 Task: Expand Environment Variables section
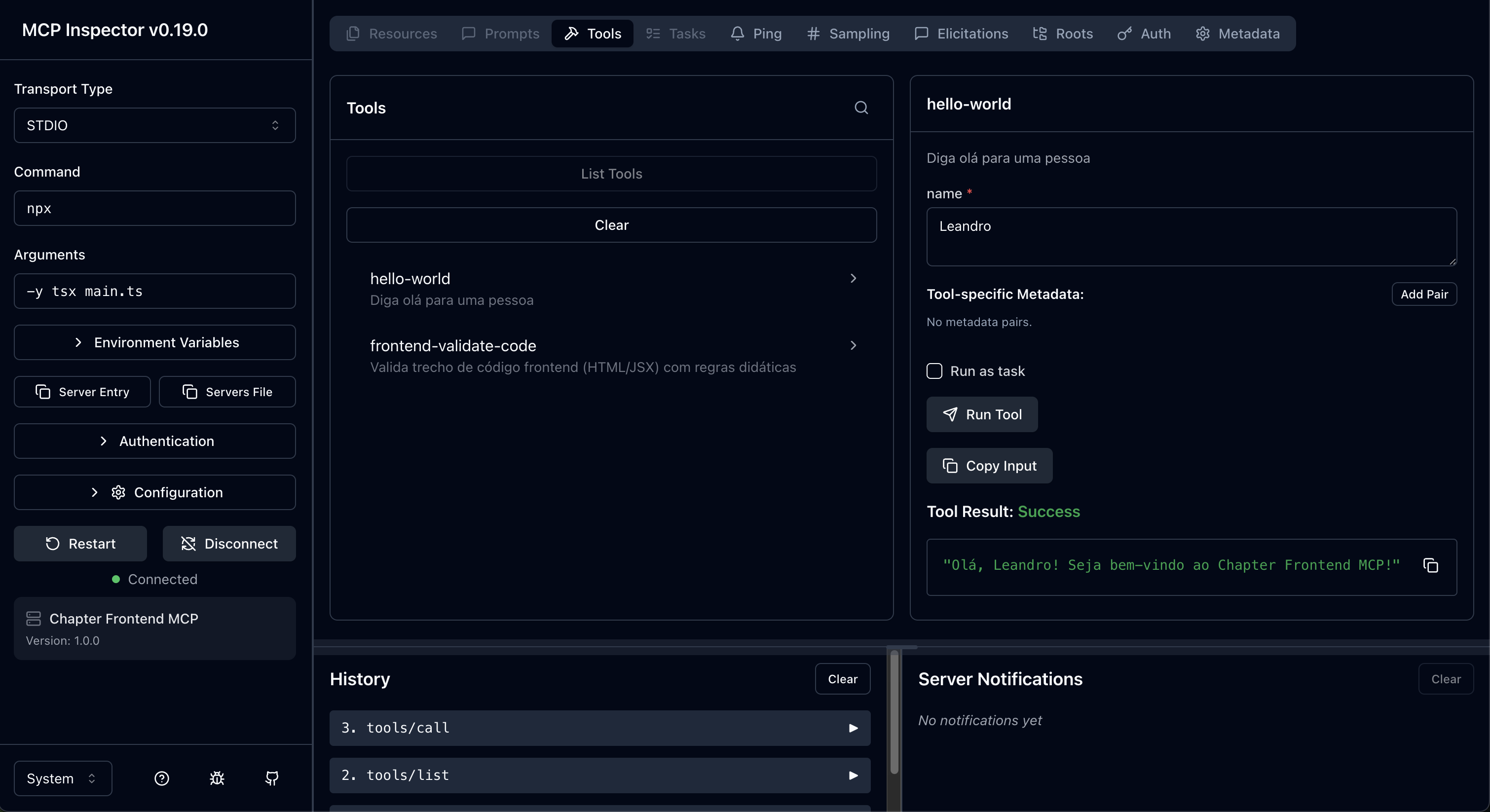pyautogui.click(x=154, y=342)
